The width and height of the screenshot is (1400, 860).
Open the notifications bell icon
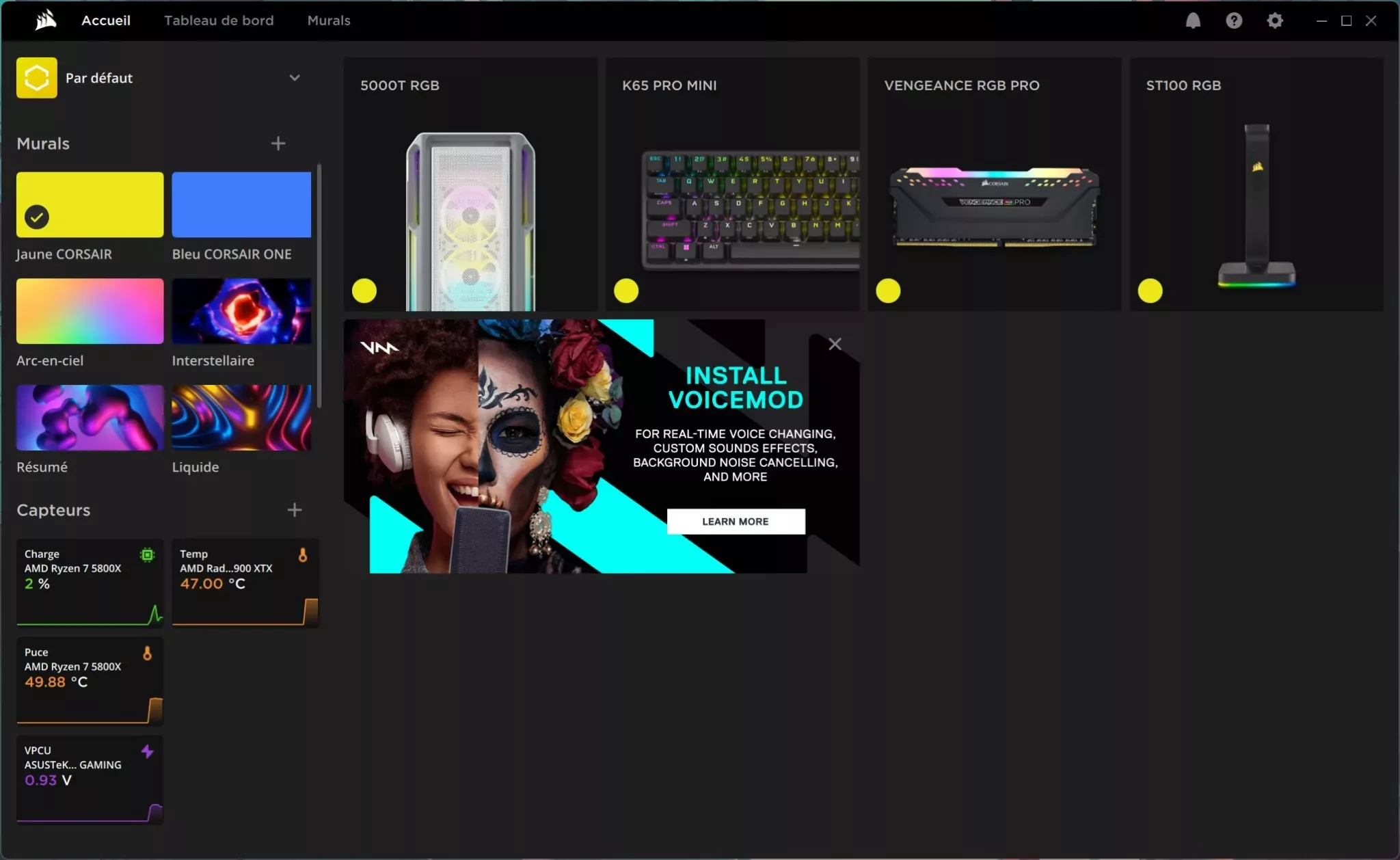(x=1193, y=21)
